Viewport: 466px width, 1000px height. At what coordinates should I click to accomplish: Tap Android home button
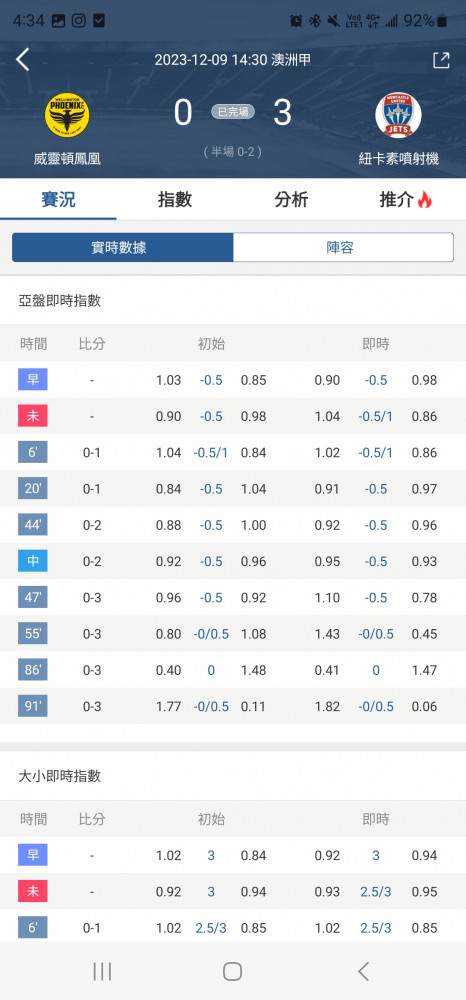(233, 971)
